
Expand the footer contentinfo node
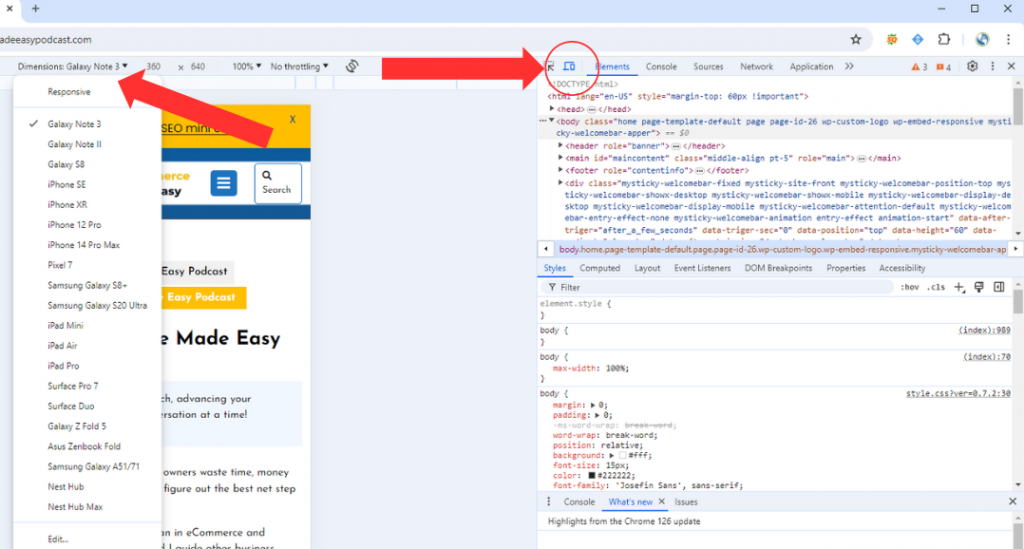[x=560, y=170]
